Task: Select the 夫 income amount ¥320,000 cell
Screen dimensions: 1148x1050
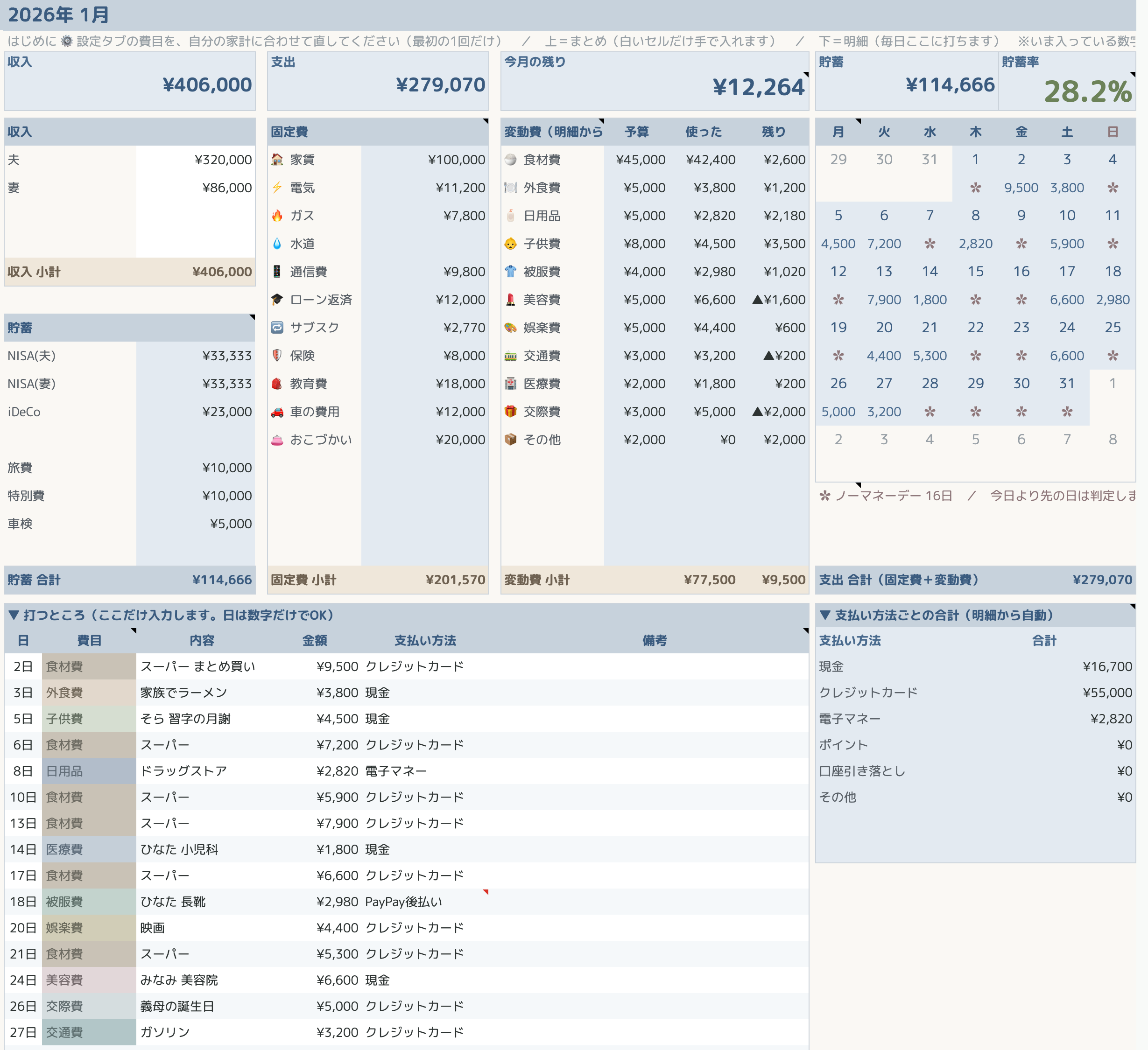Action: (x=195, y=159)
